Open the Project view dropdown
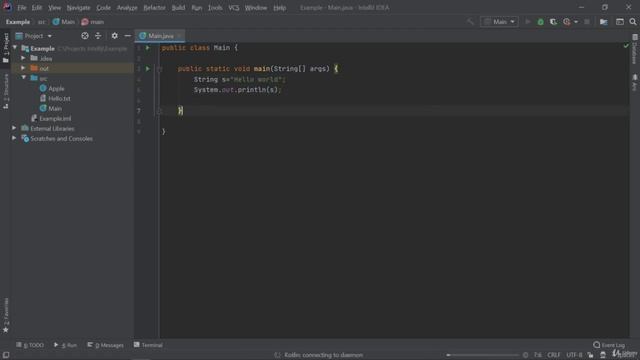640x360 pixels. (34, 36)
